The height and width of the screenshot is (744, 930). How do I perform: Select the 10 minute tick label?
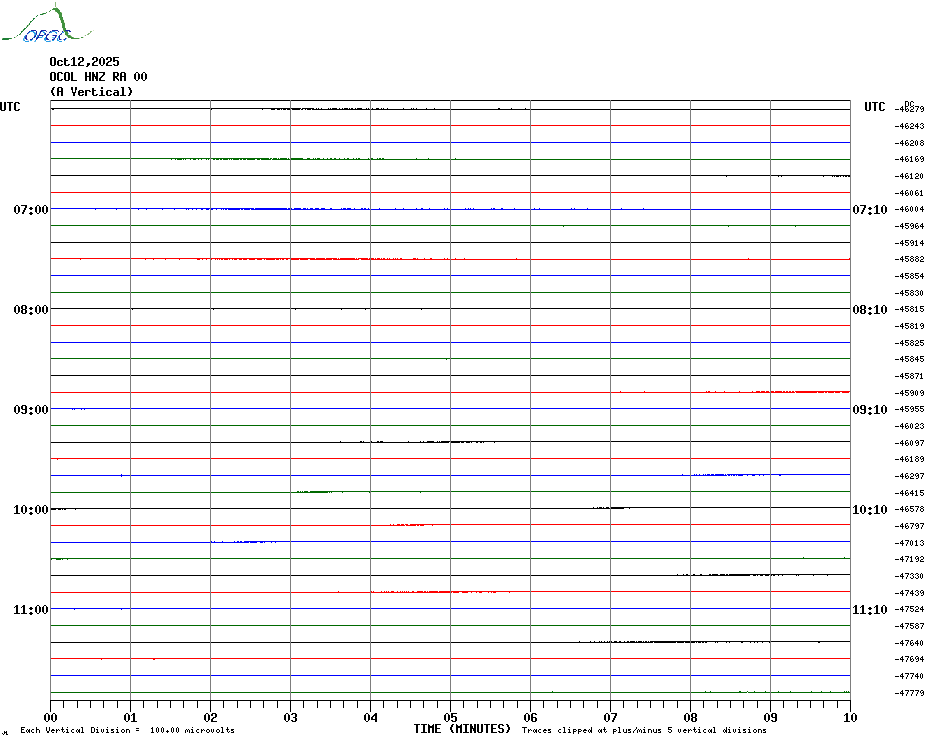pos(849,717)
